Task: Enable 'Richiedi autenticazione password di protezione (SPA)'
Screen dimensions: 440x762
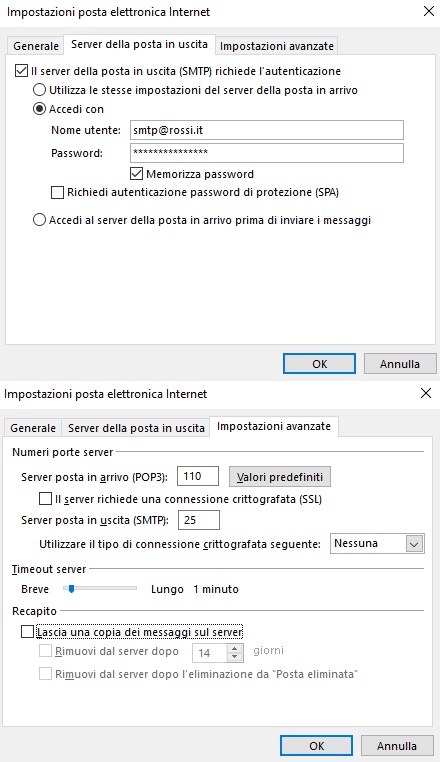Action: click(x=57, y=192)
